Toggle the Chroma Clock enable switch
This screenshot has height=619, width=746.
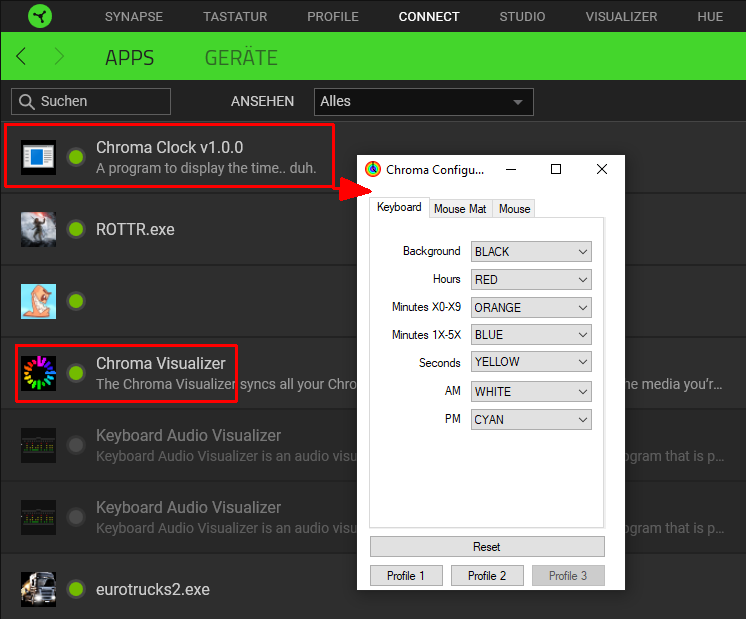coord(75,157)
